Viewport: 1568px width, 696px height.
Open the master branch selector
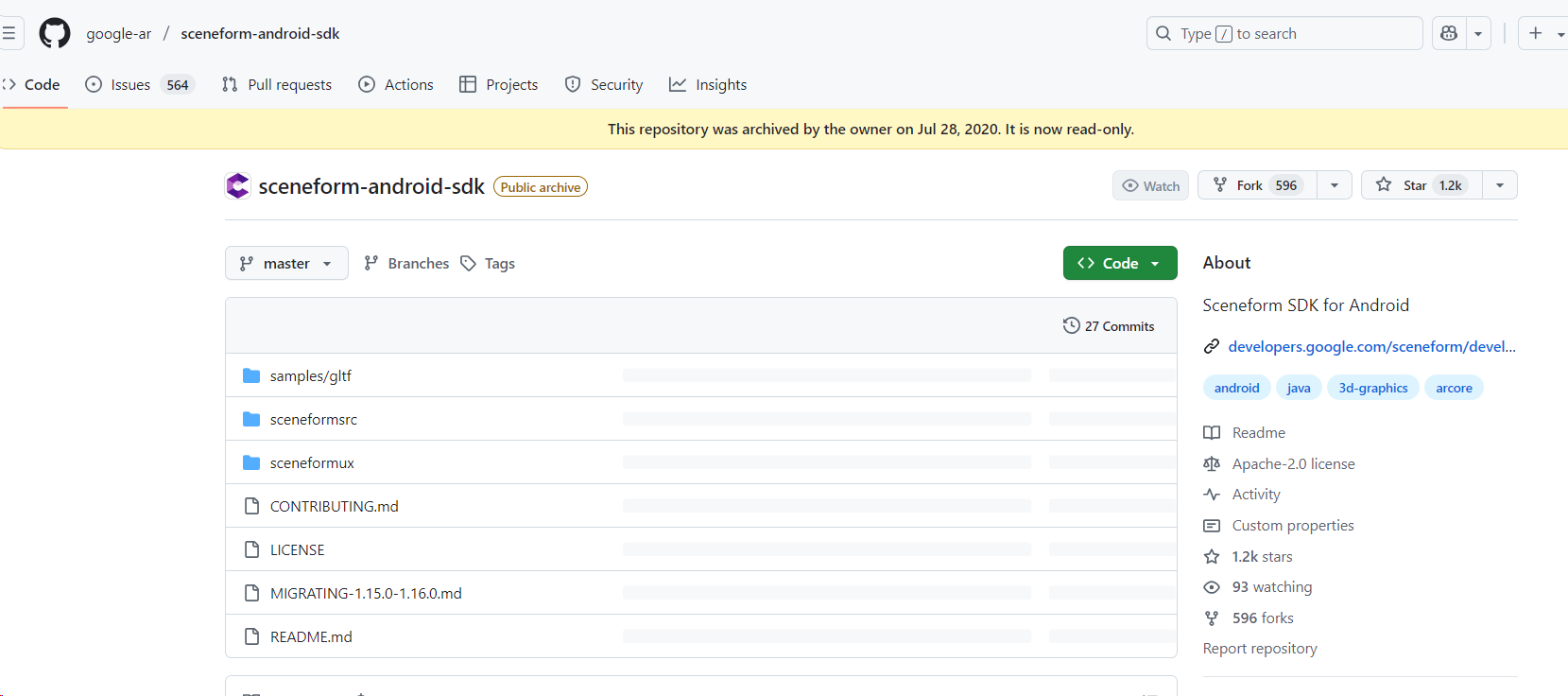(x=286, y=263)
